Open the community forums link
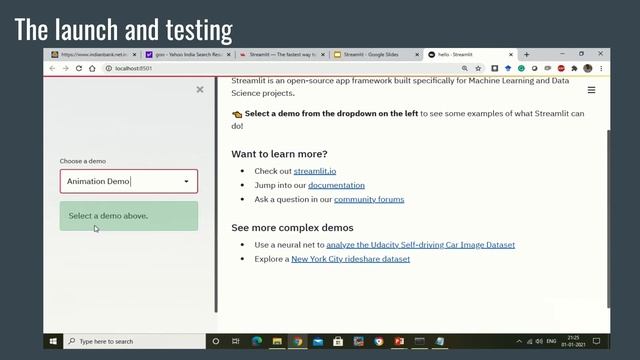This screenshot has width=640, height=360. pos(369,199)
